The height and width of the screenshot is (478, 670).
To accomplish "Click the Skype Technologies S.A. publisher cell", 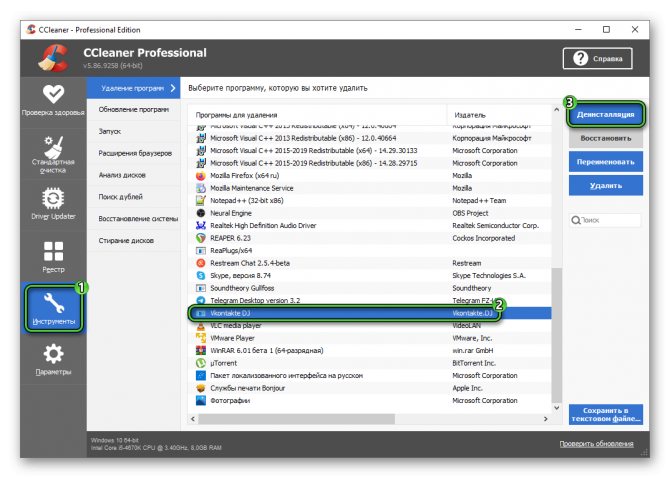I will (x=489, y=276).
